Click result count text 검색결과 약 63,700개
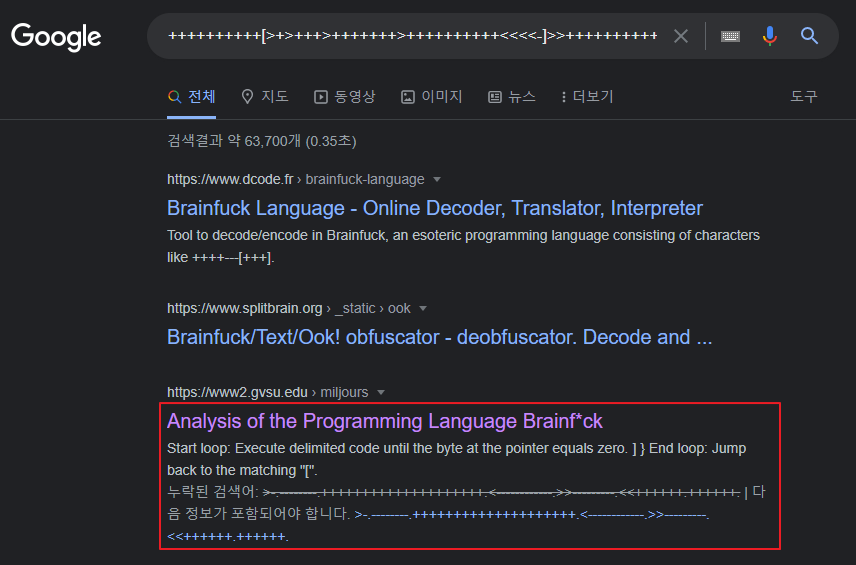856x565 pixels. pyautogui.click(x=261, y=141)
